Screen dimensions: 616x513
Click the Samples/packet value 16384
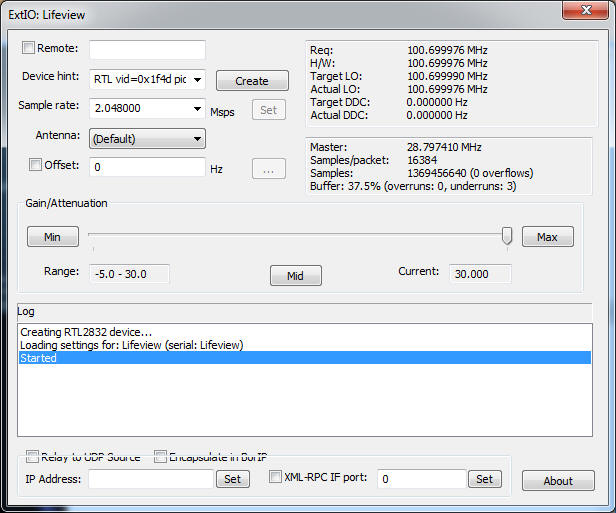(422, 160)
